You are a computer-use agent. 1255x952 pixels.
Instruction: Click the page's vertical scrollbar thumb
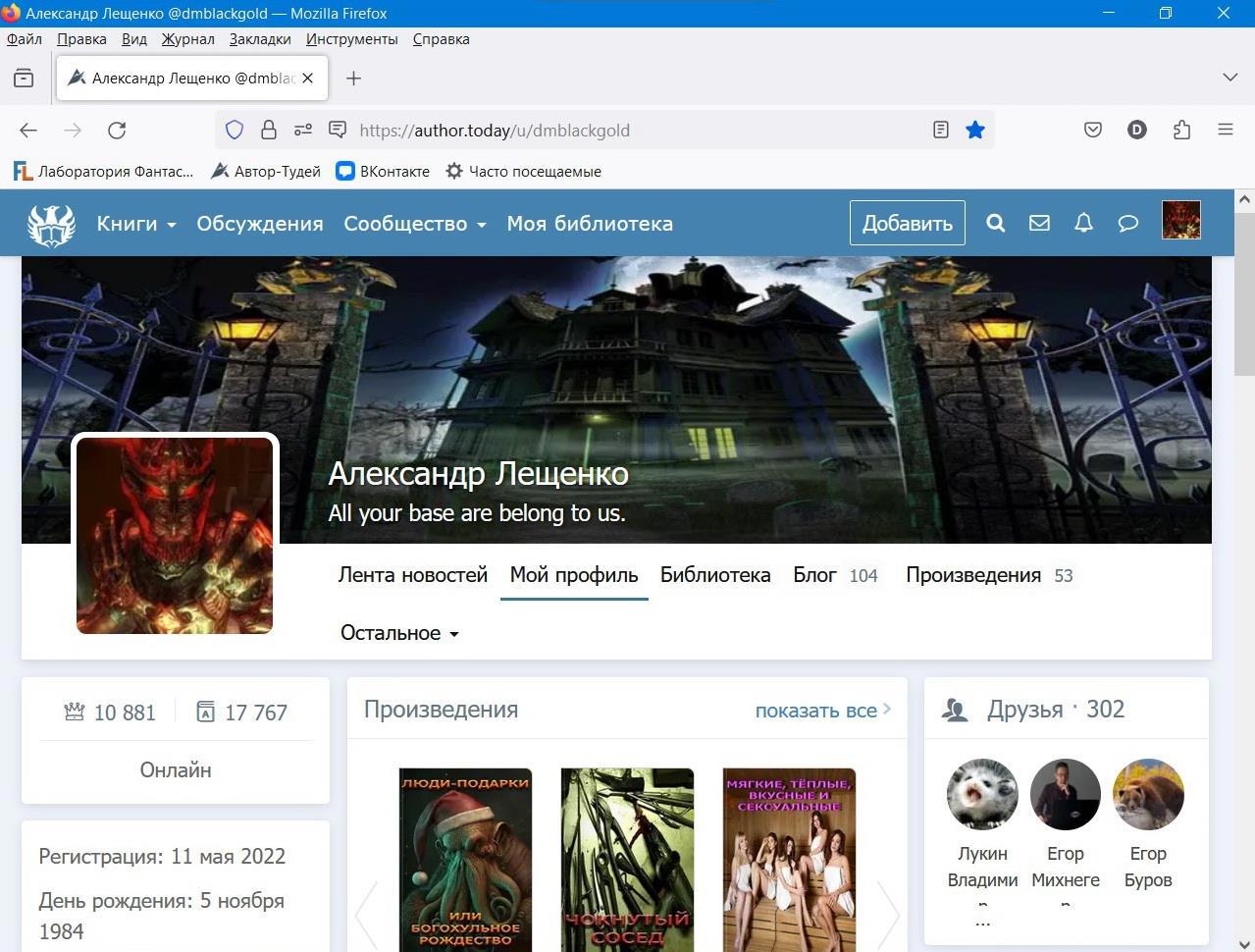pyautogui.click(x=1244, y=294)
